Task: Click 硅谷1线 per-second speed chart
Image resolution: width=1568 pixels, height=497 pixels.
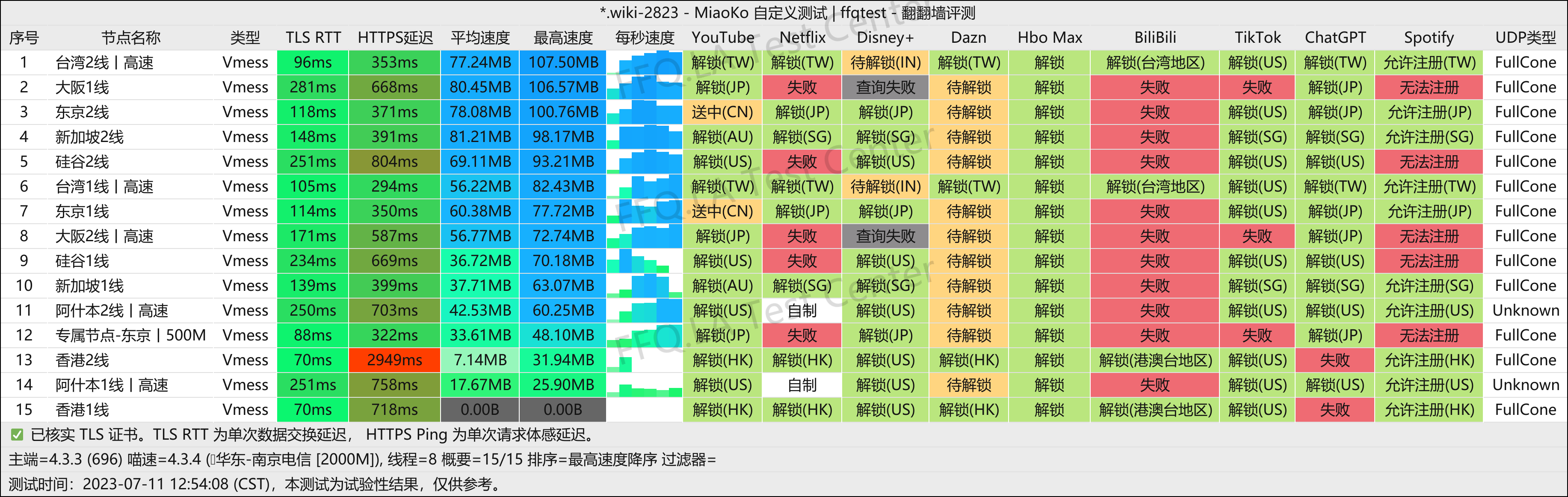Action: (x=645, y=261)
